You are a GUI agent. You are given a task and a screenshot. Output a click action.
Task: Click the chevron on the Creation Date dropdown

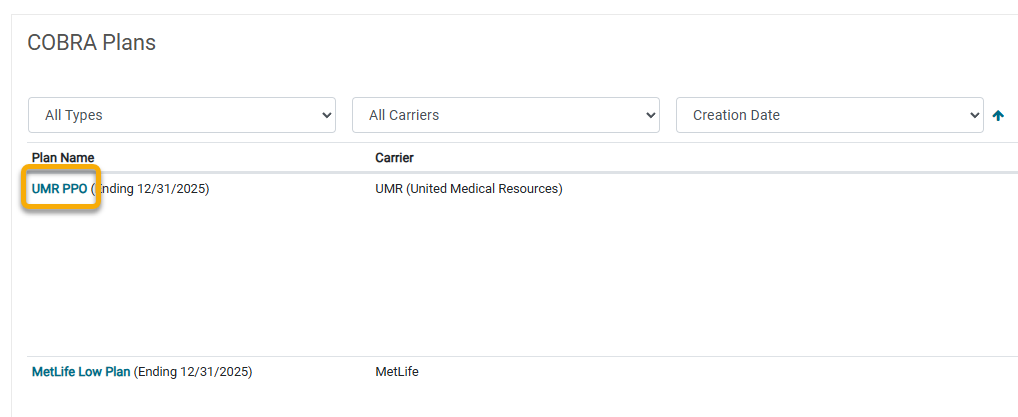974,116
